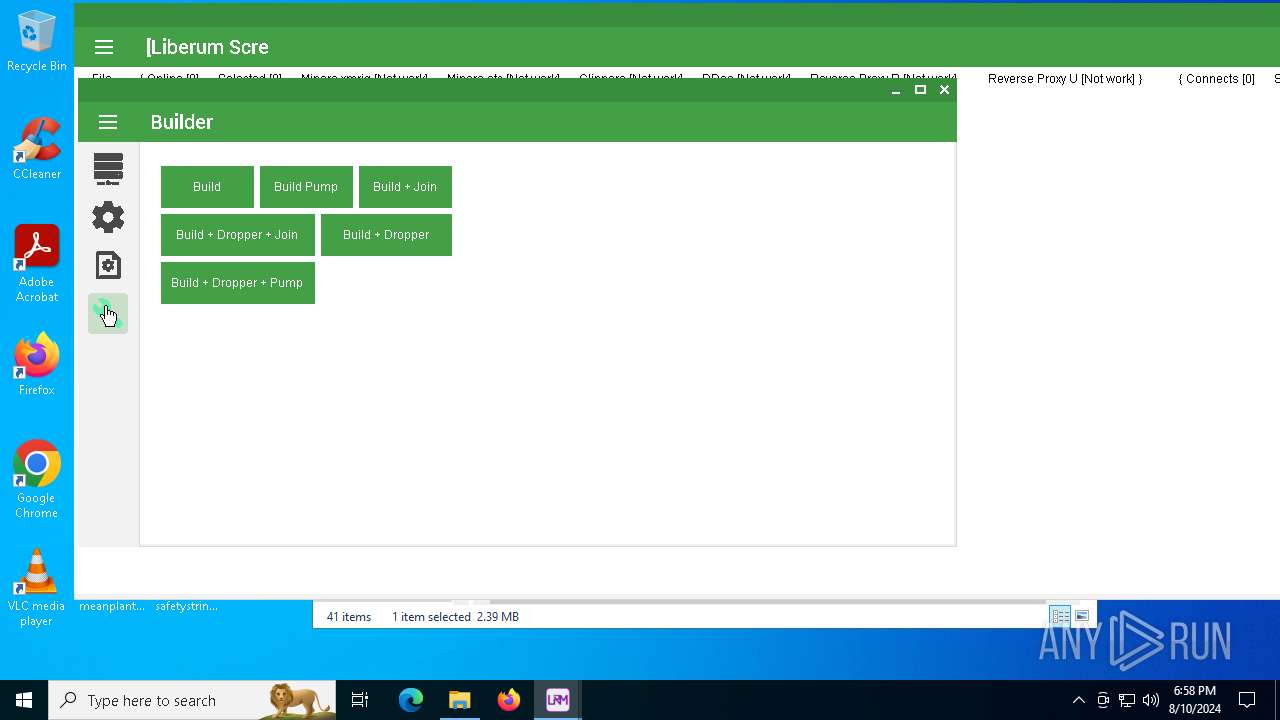Screen dimensions: 1280x720
Task: Open Recycle Bin desktop icon
Action: pos(37,41)
